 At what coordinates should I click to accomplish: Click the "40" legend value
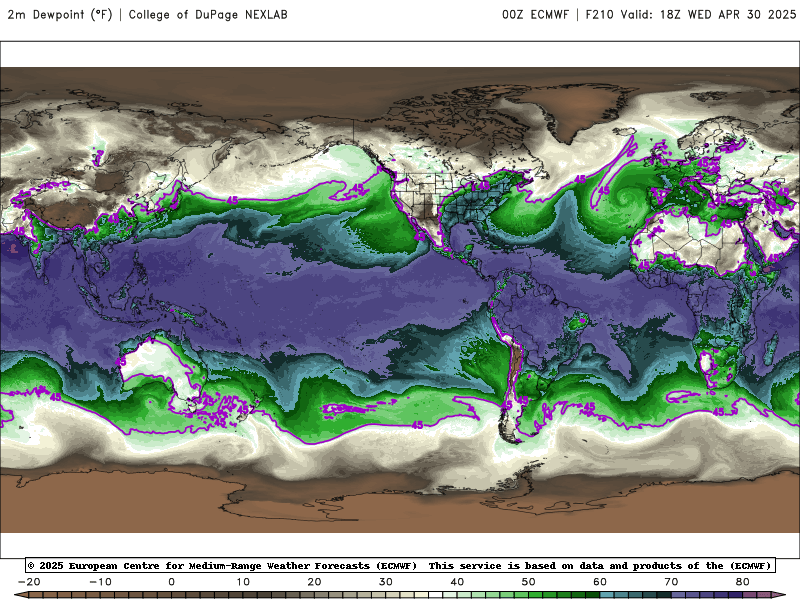(457, 582)
